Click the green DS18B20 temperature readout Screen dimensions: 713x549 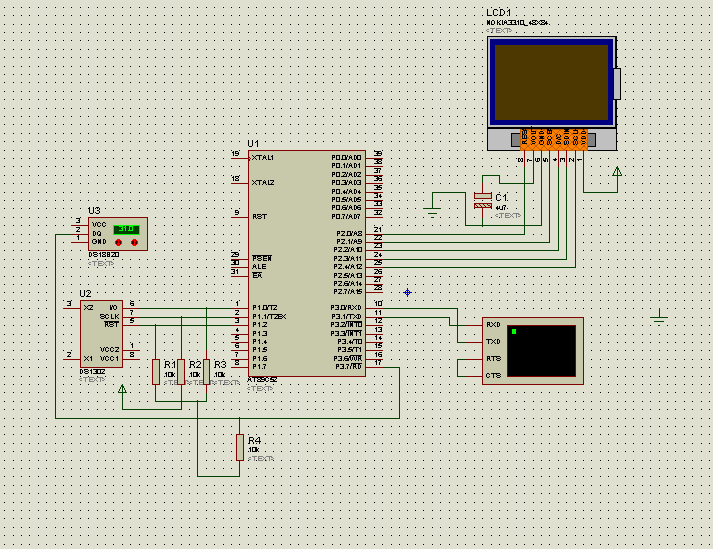pyautogui.click(x=126, y=229)
